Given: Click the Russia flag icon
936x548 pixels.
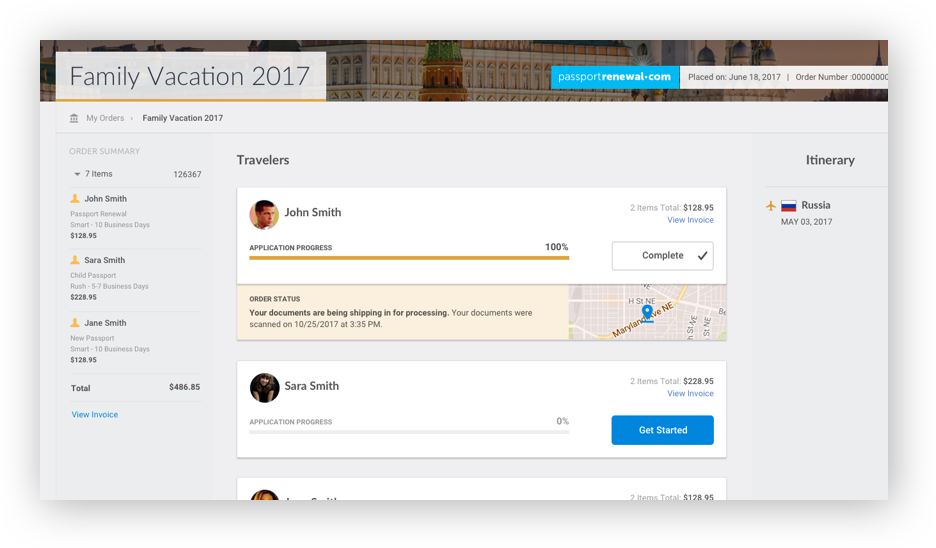Looking at the screenshot, I should click(x=789, y=206).
